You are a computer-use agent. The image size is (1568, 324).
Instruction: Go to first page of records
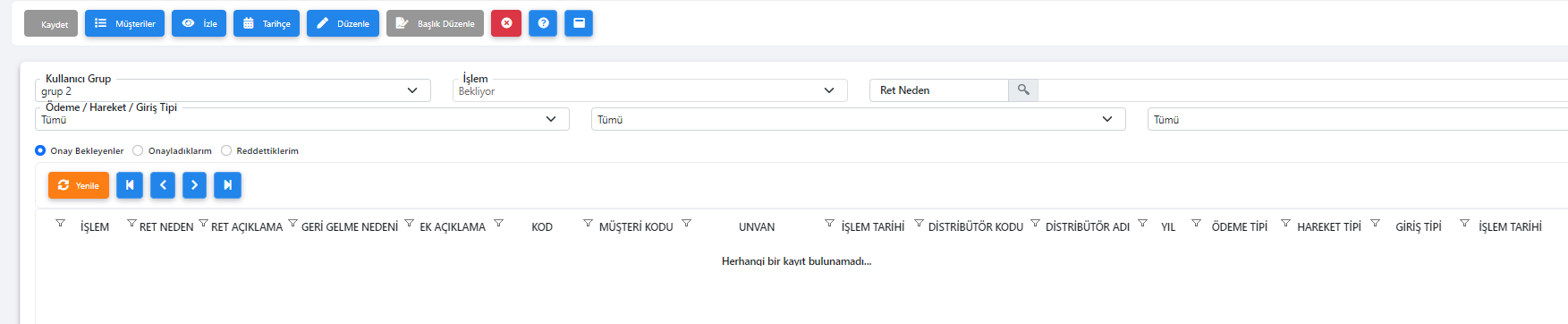pyautogui.click(x=130, y=185)
